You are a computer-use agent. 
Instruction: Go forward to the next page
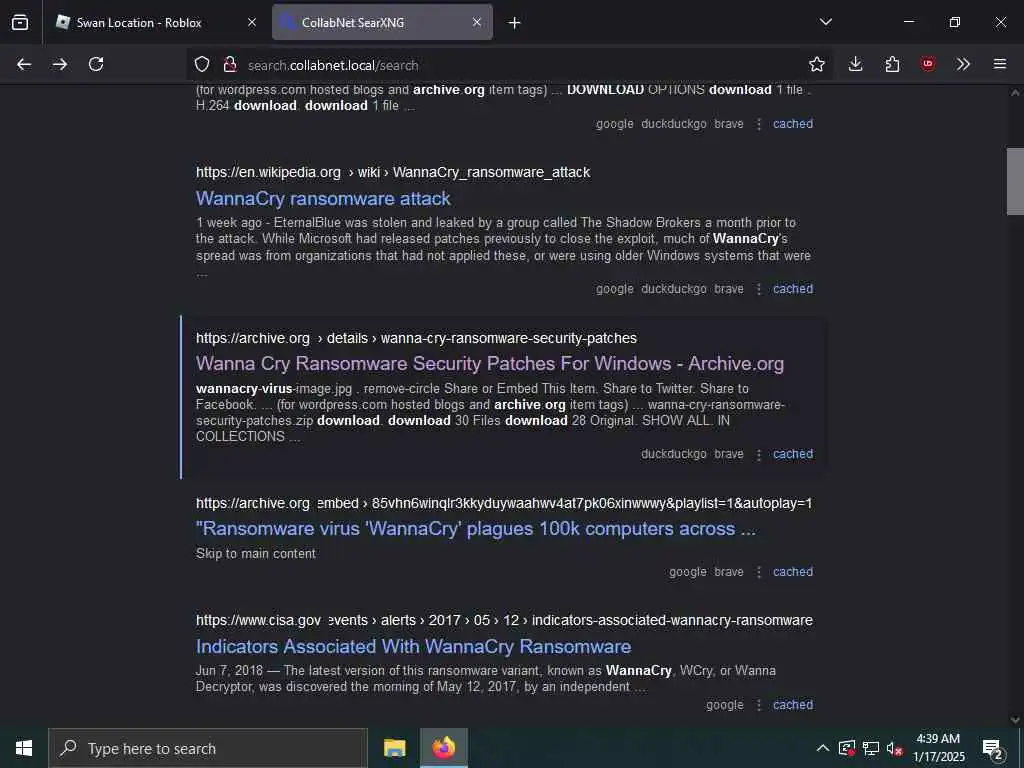(x=60, y=64)
